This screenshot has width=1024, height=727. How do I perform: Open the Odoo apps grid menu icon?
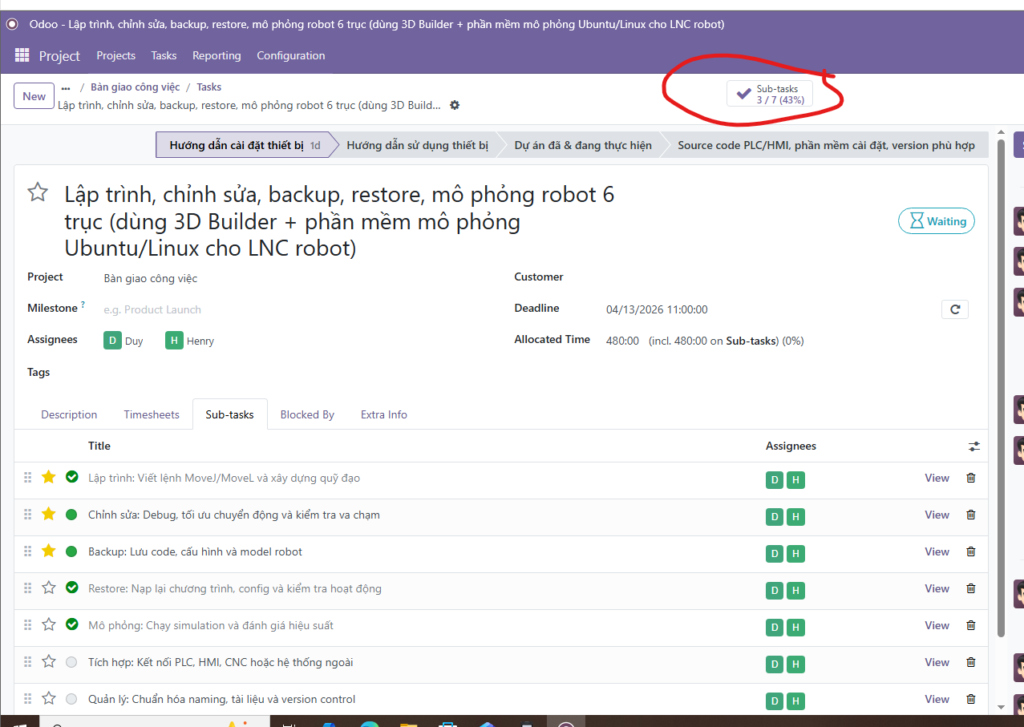22,56
